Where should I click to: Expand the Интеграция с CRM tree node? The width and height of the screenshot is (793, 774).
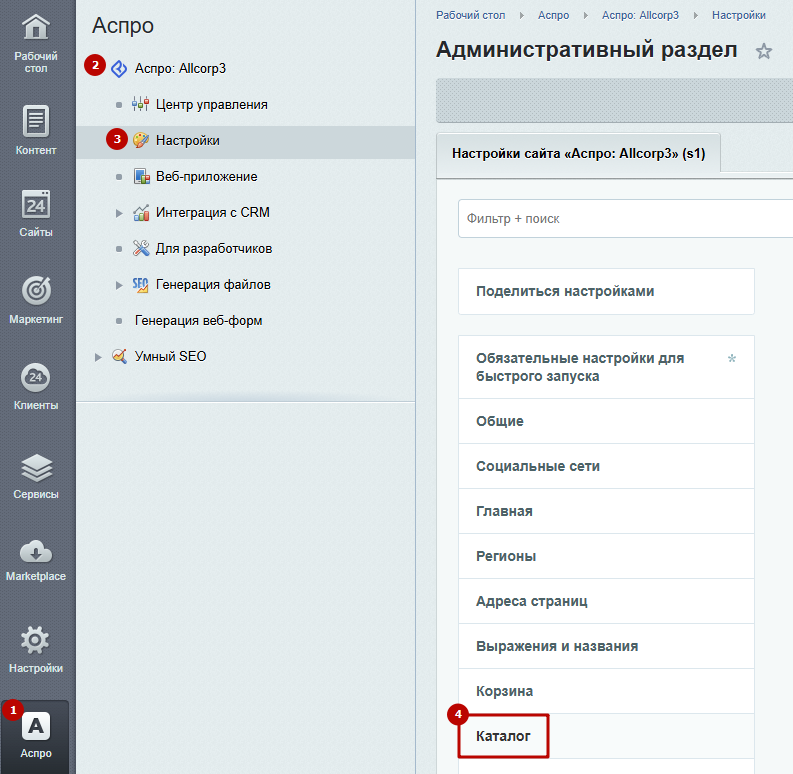tap(119, 213)
